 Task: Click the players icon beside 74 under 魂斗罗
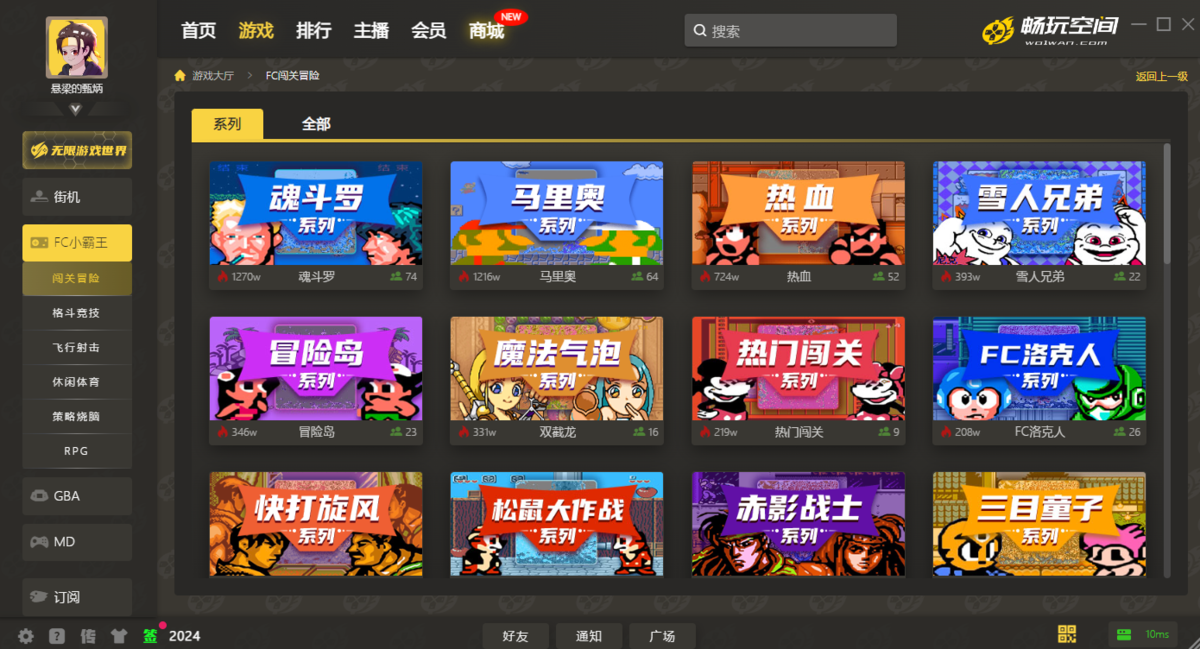point(395,277)
